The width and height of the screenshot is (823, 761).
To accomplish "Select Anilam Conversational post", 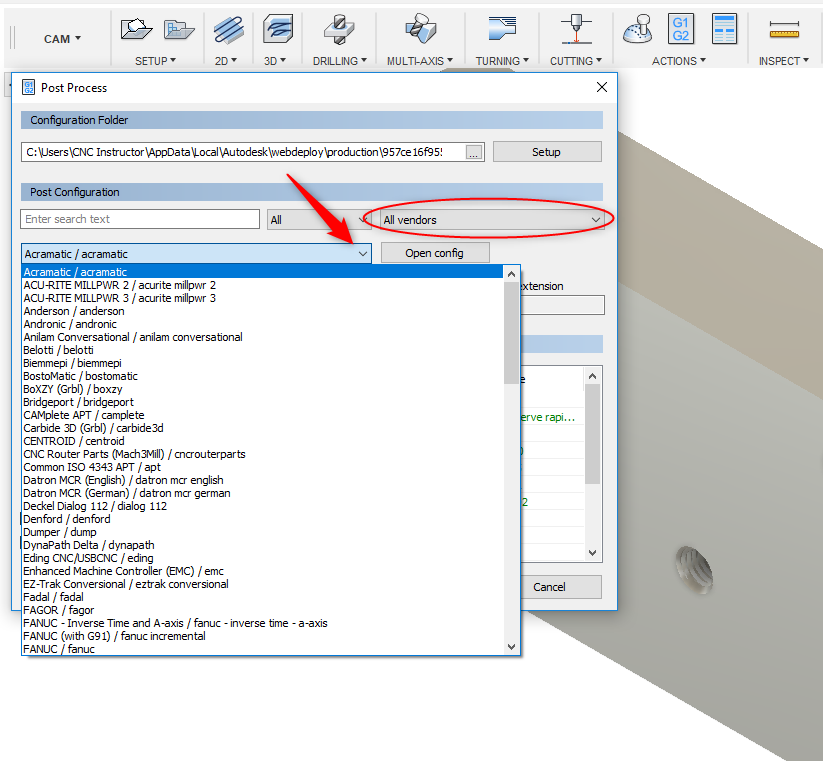I will [262, 337].
